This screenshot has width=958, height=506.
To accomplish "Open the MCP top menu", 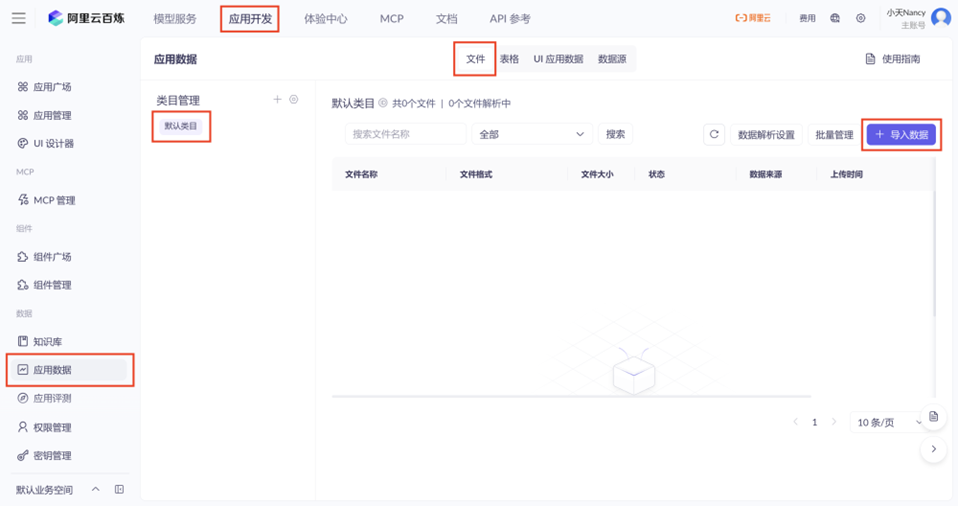I will tap(392, 19).
